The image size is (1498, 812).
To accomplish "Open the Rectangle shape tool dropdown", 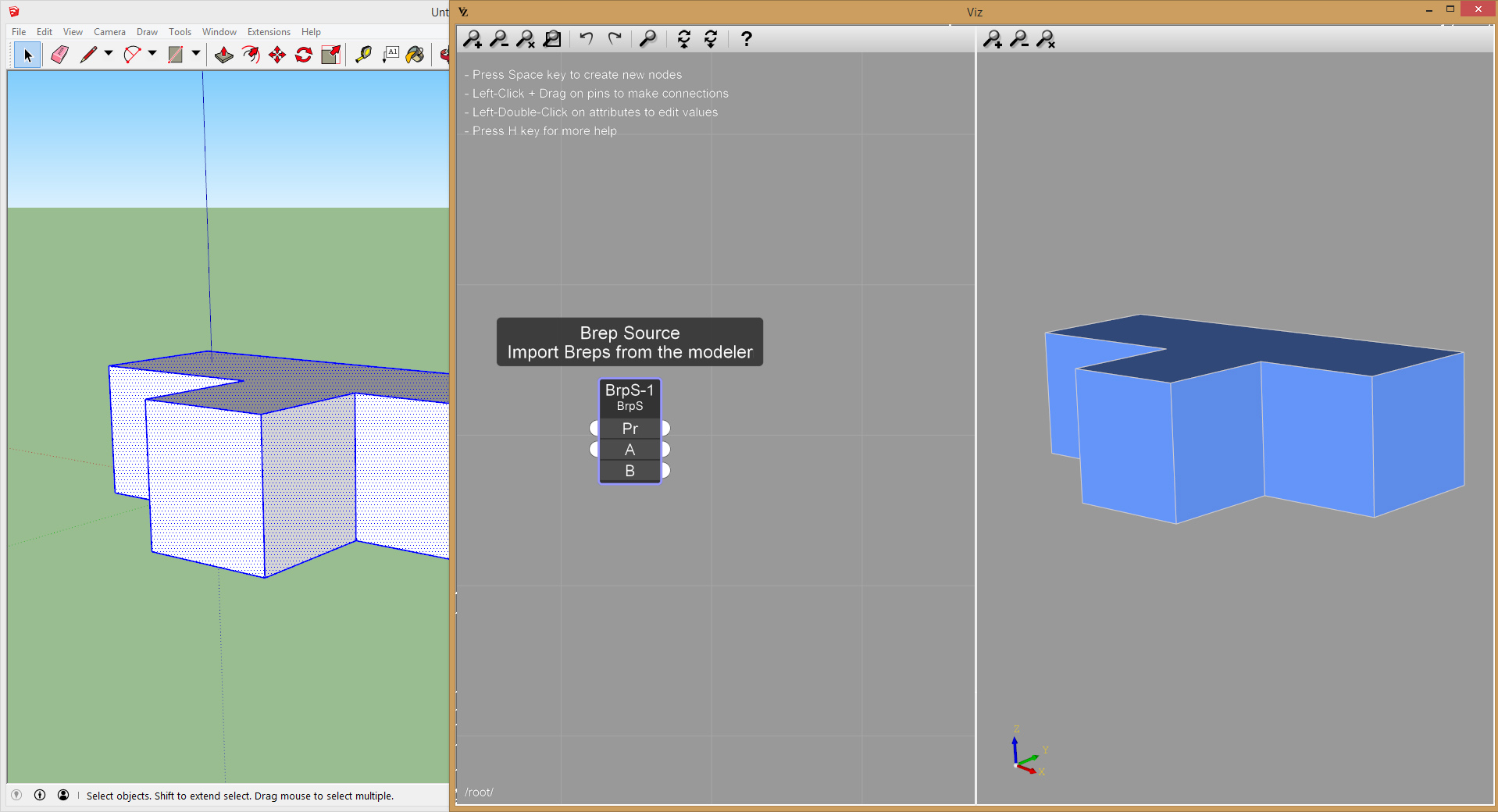I will [x=196, y=54].
